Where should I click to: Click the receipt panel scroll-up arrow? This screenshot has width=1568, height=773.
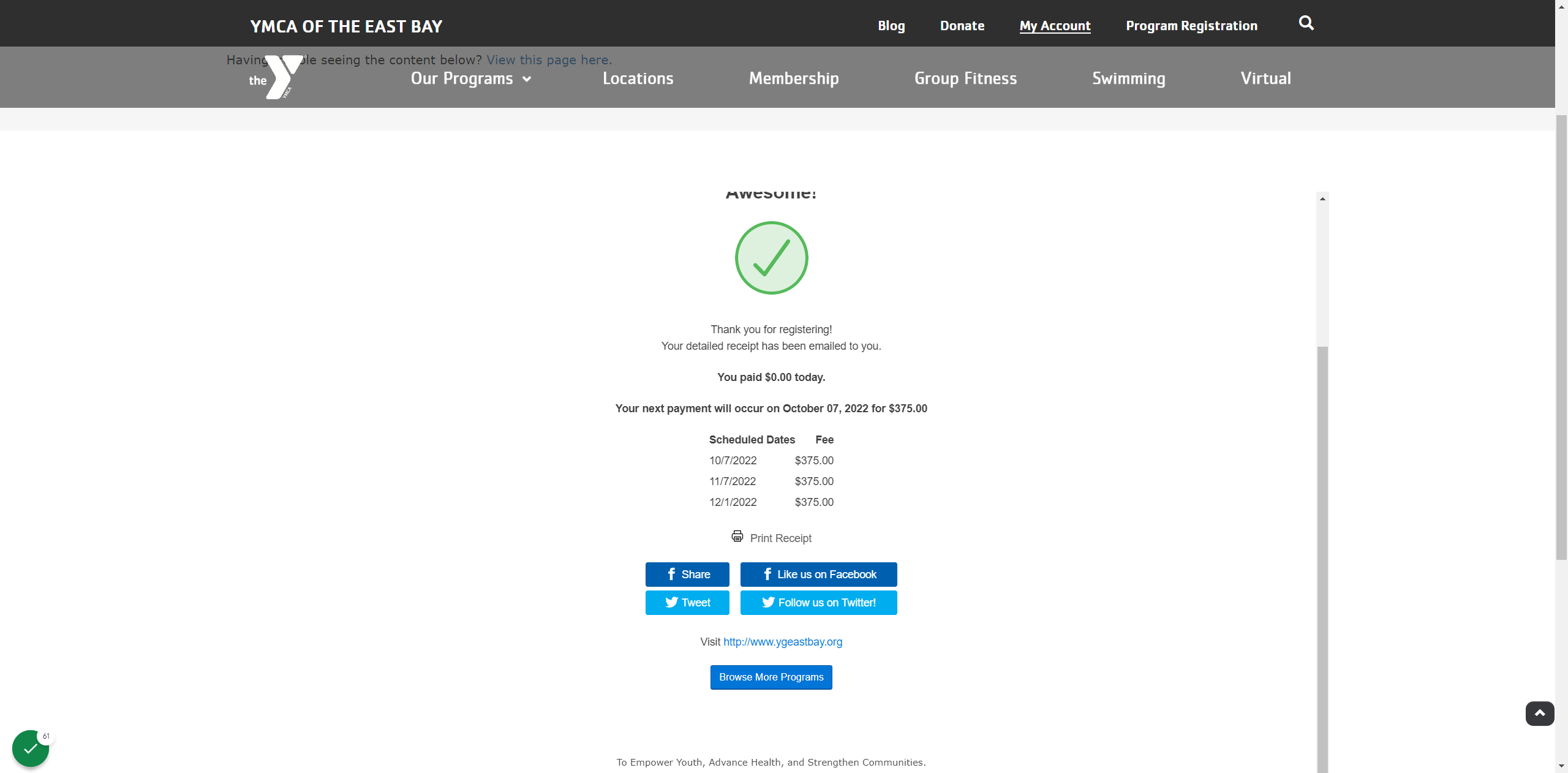pos(1323,198)
